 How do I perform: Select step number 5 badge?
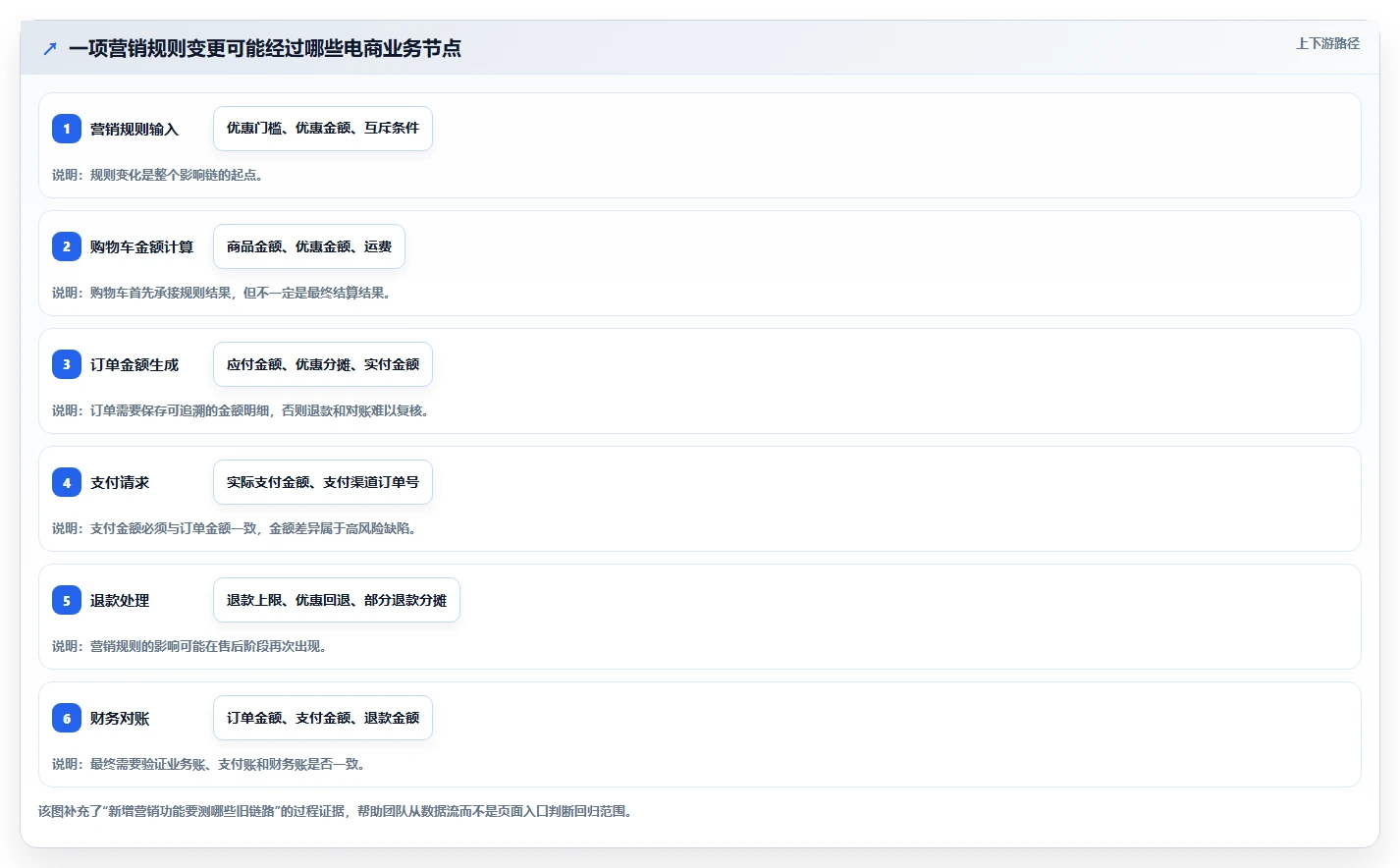67,600
